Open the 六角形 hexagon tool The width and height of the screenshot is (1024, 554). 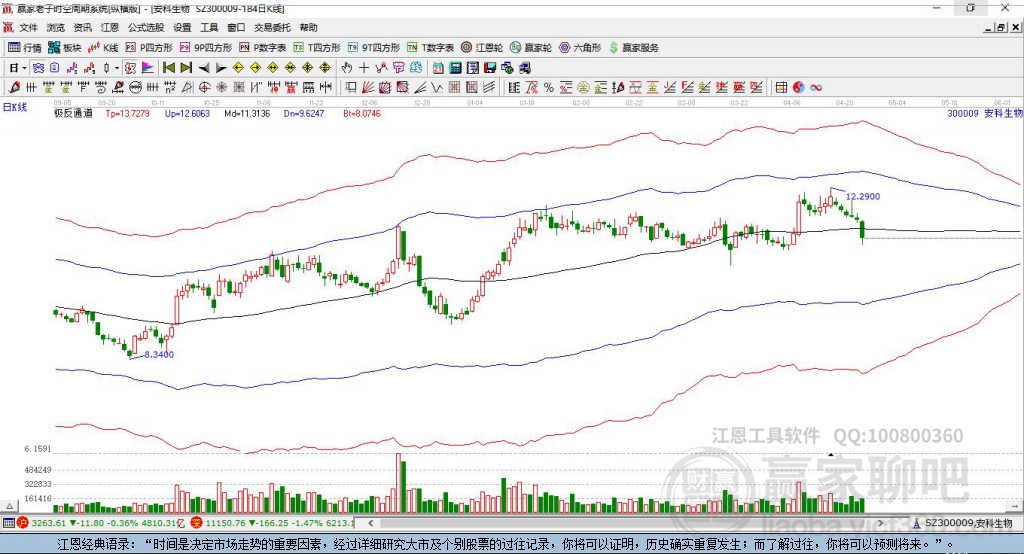pyautogui.click(x=580, y=48)
